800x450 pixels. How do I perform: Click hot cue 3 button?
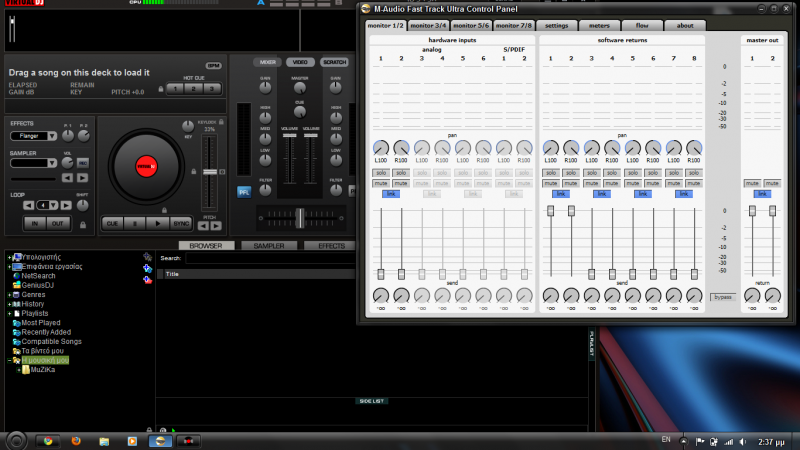pos(212,88)
